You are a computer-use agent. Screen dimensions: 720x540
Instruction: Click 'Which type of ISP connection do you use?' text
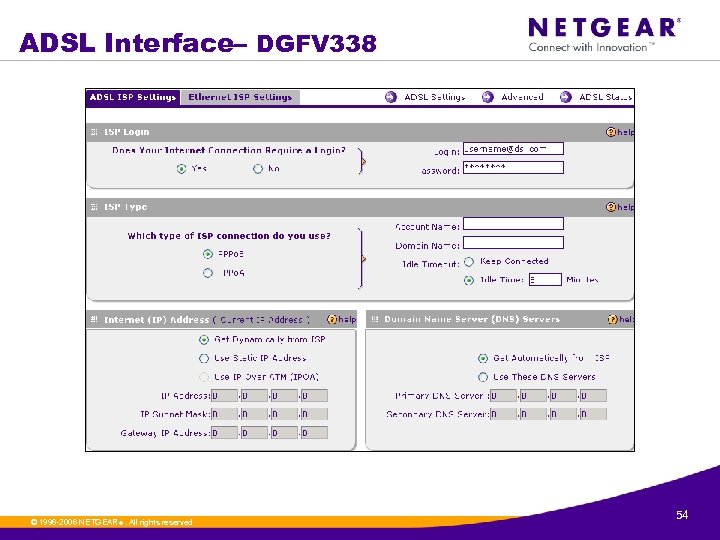pos(229,236)
